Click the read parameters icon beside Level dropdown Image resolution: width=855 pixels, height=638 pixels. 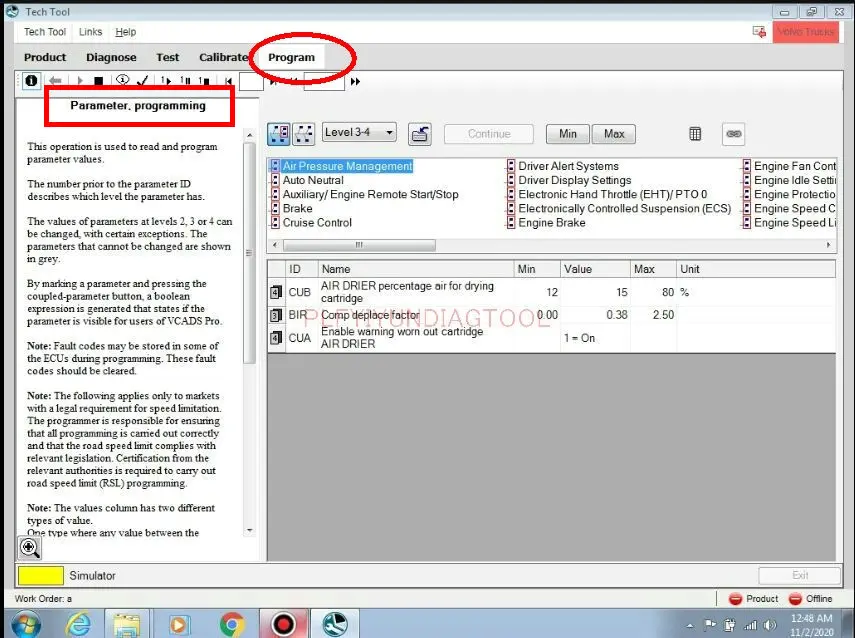420,134
